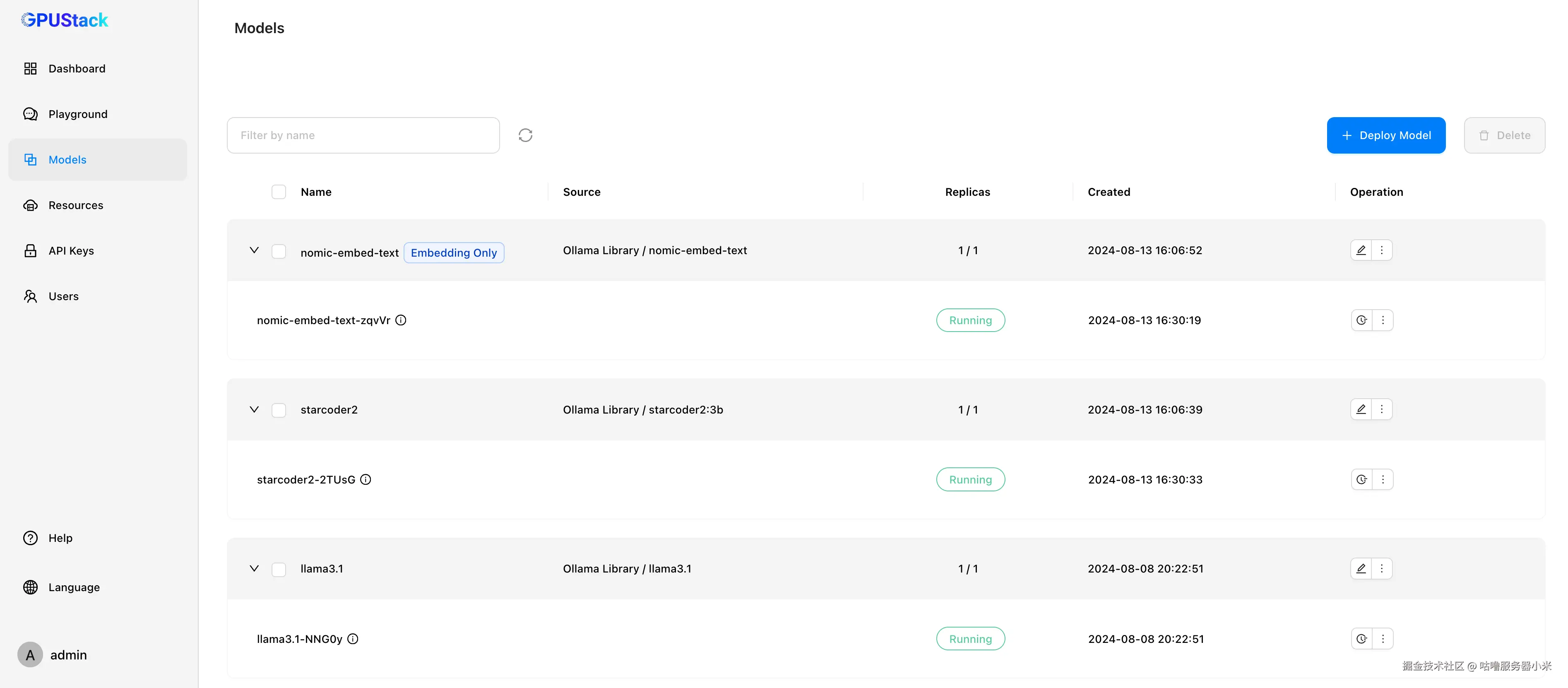Show info for llama3.1-NNG0y instance
The image size is (1568, 688).
click(x=352, y=639)
